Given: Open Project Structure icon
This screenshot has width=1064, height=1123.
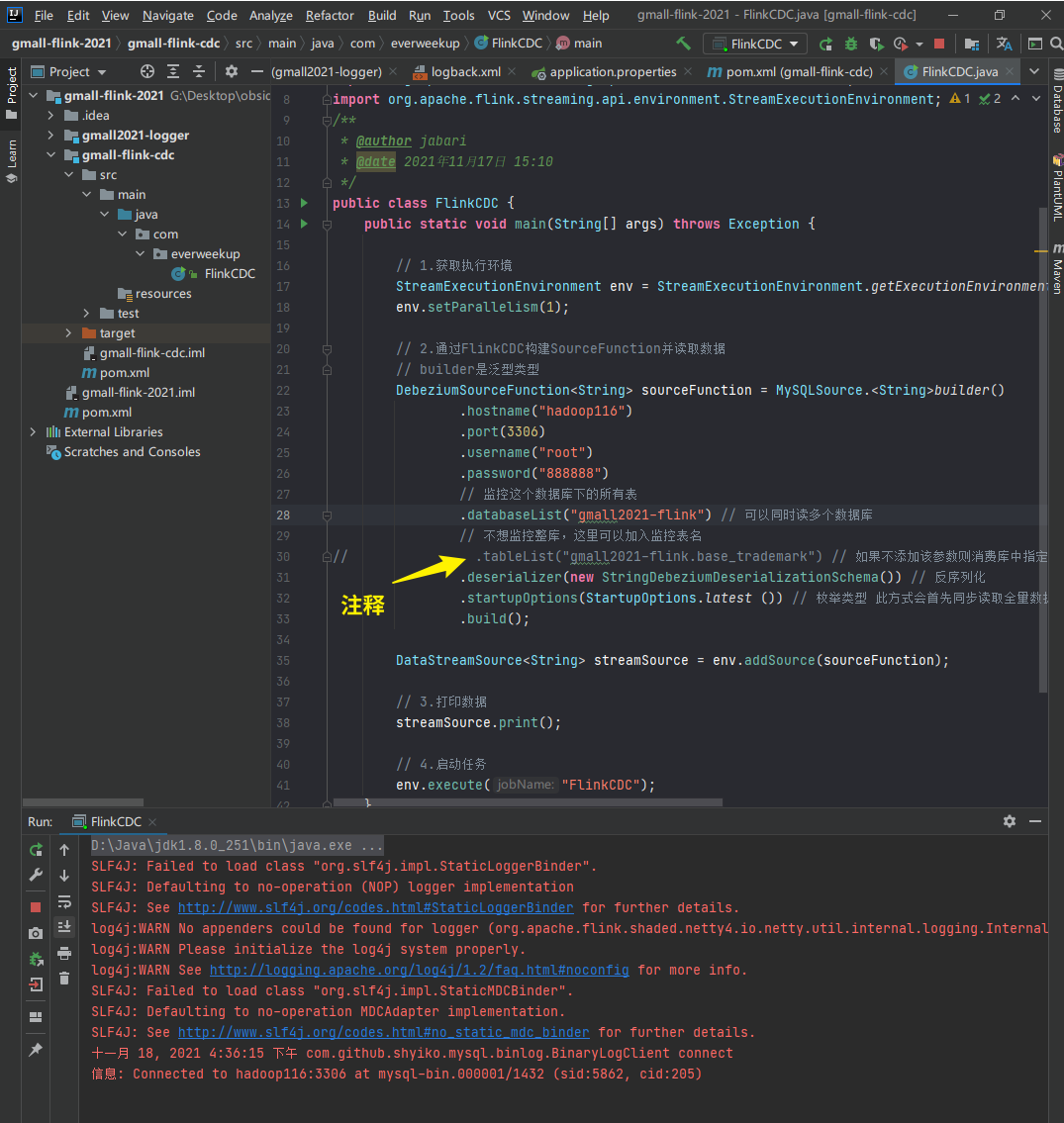Looking at the screenshot, I should coord(972,45).
